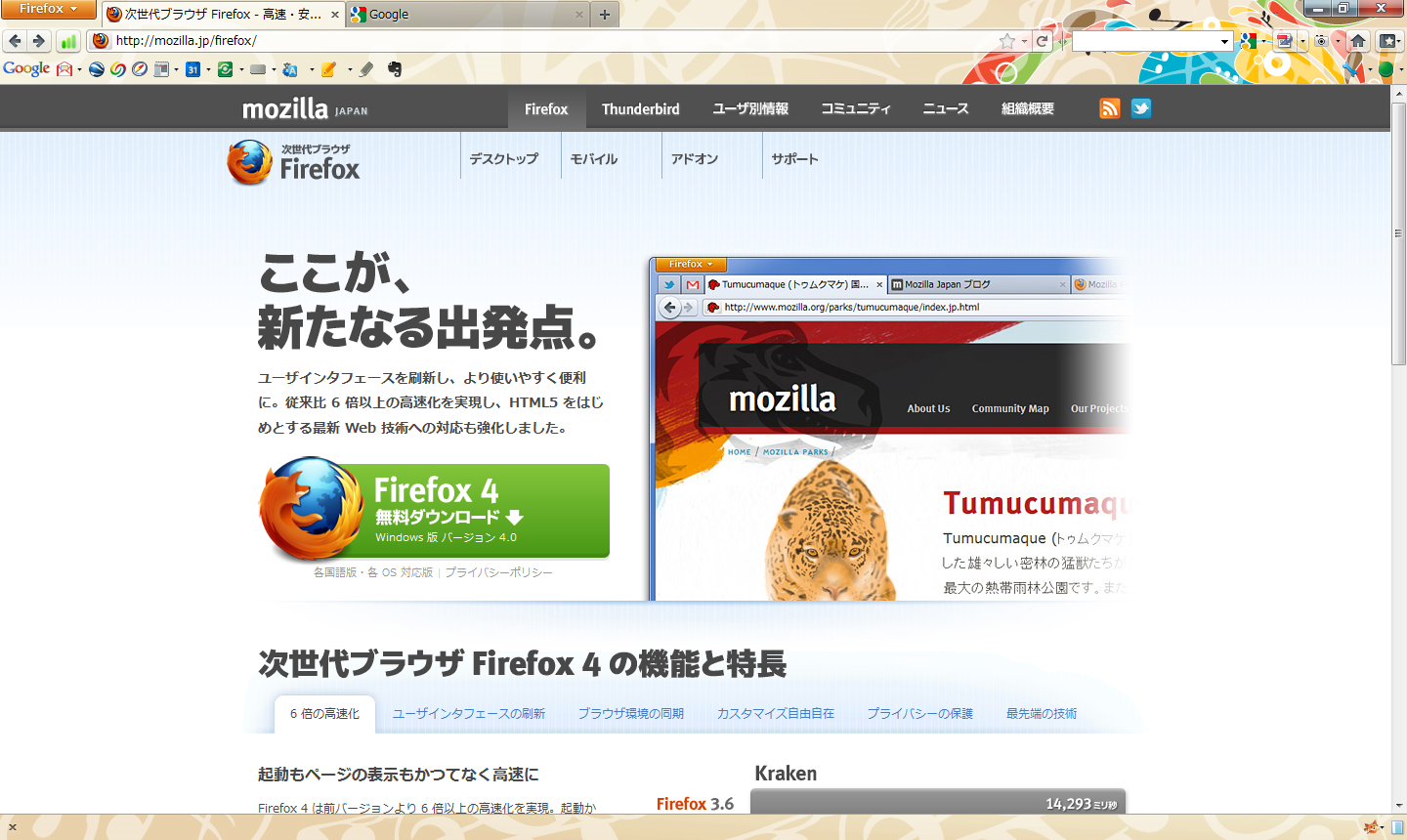1407x840 pixels.
Task: Expand the Translate icon dropdown arrow
Action: click(312, 69)
